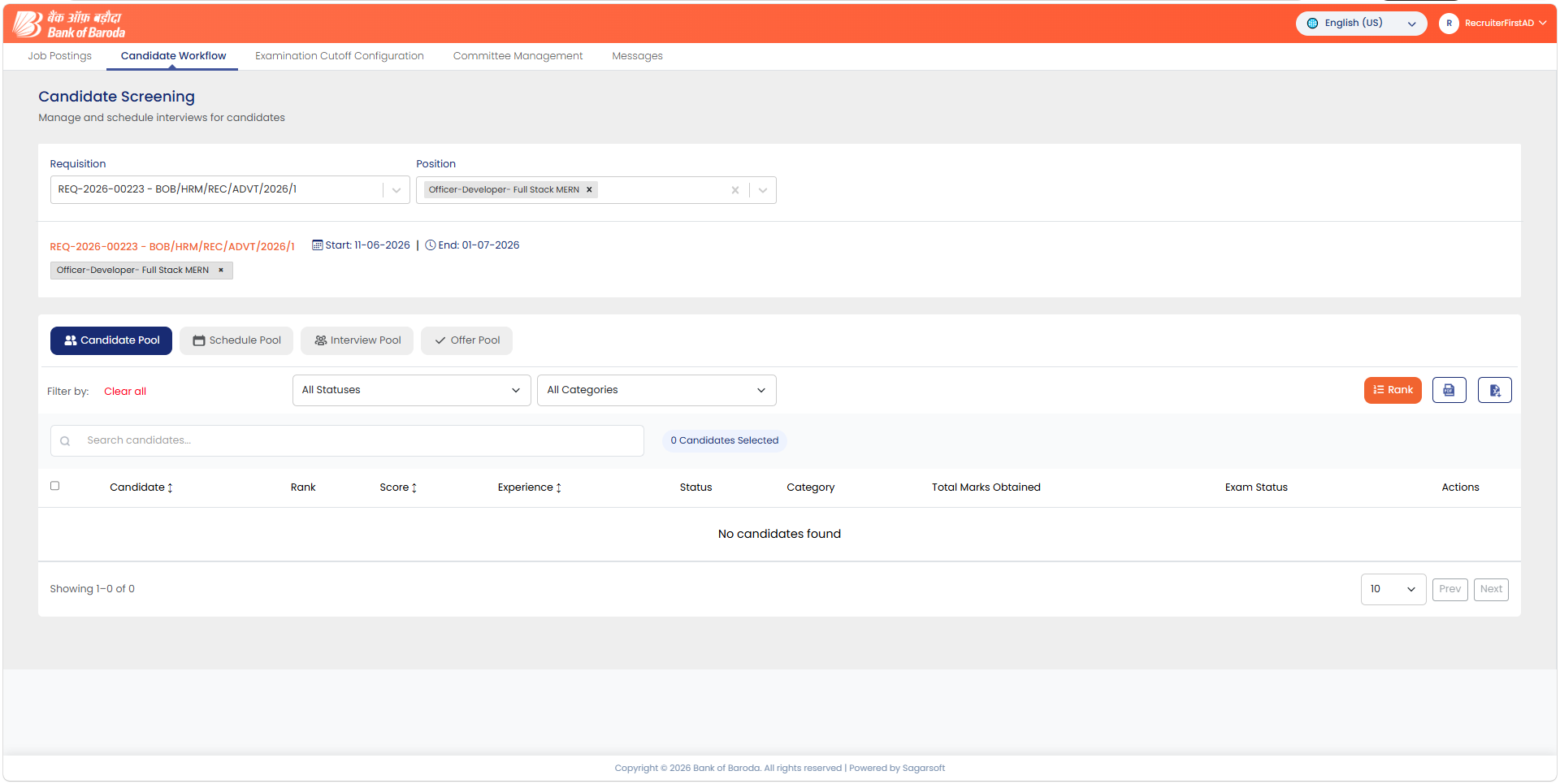Remove Officer-Developer chip below requisition details
Screen dimensions: 1560x784
pos(220,271)
